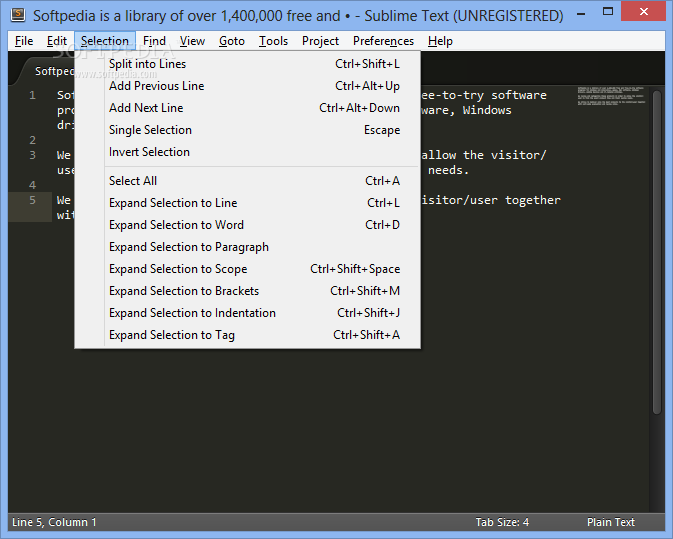Click the text 'isitor/user together'
This screenshot has width=673, height=539.
[491, 200]
